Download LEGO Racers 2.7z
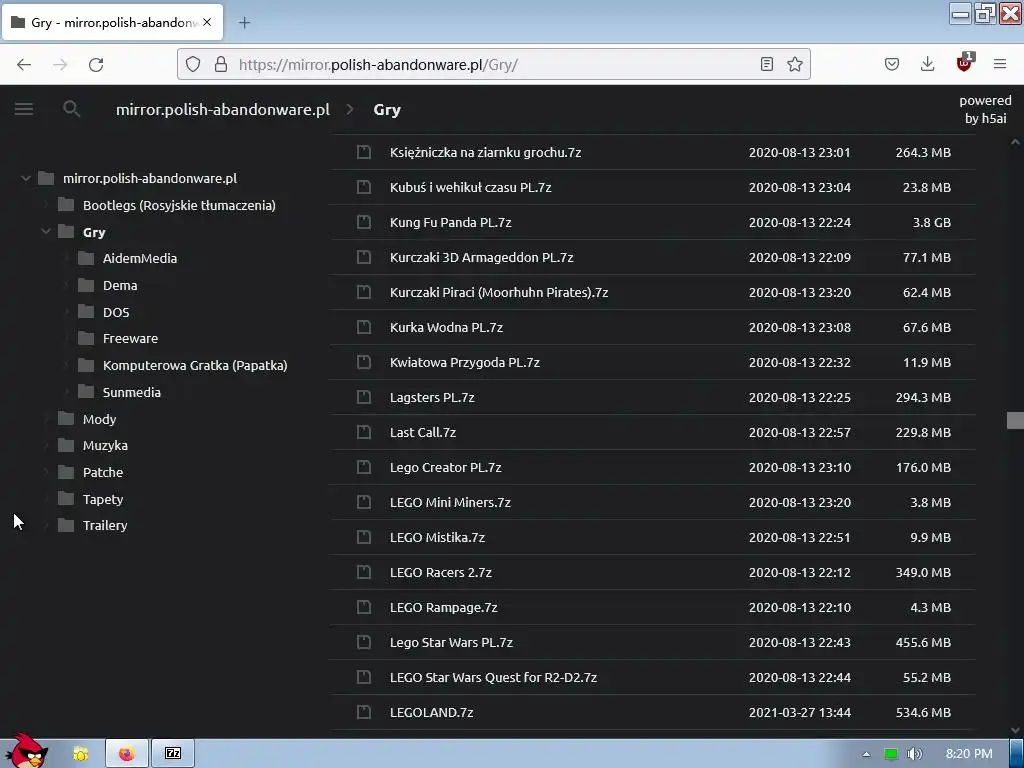 point(441,572)
